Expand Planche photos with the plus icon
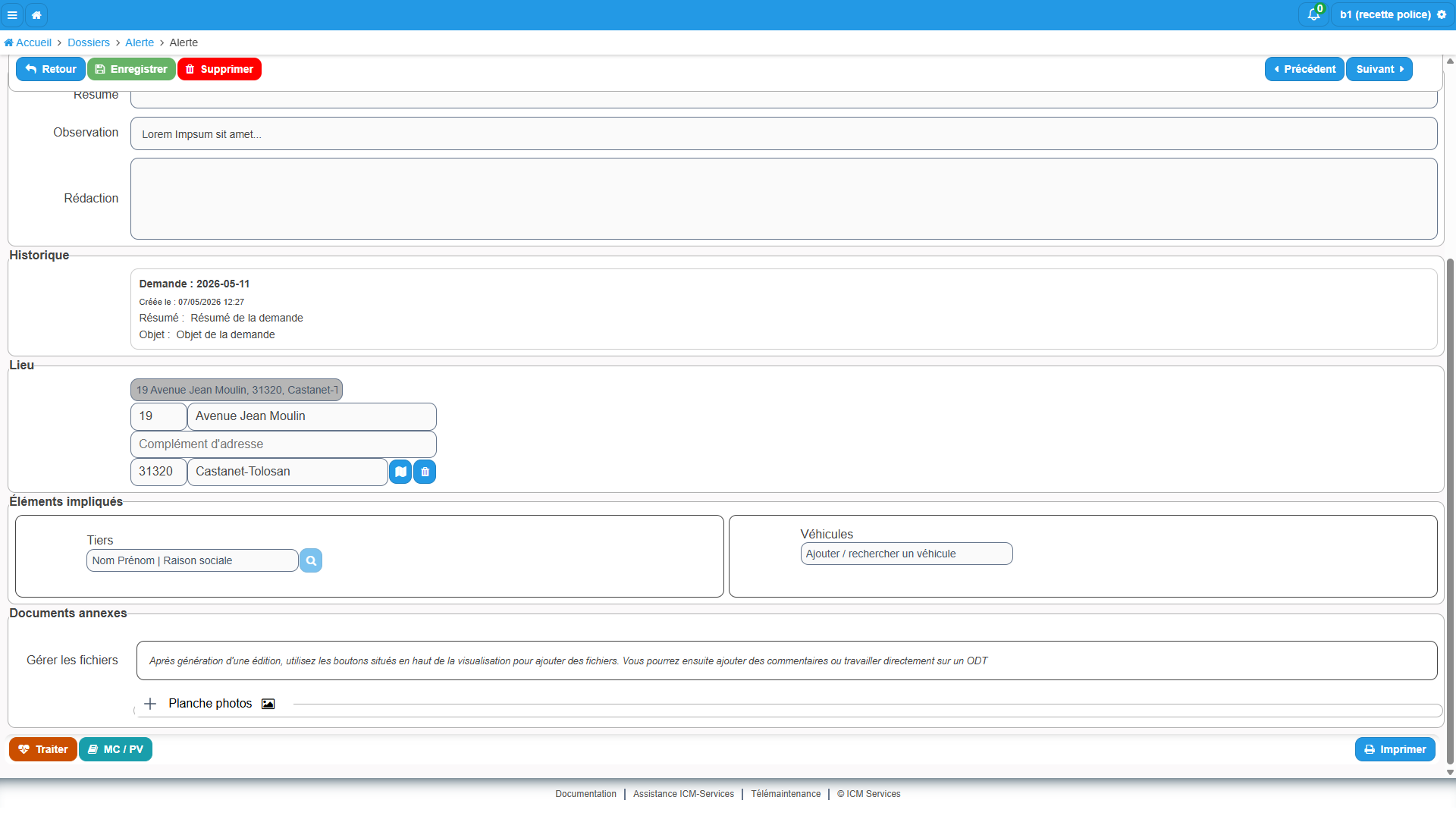Screen dimensions: 1456x819 coord(150,704)
